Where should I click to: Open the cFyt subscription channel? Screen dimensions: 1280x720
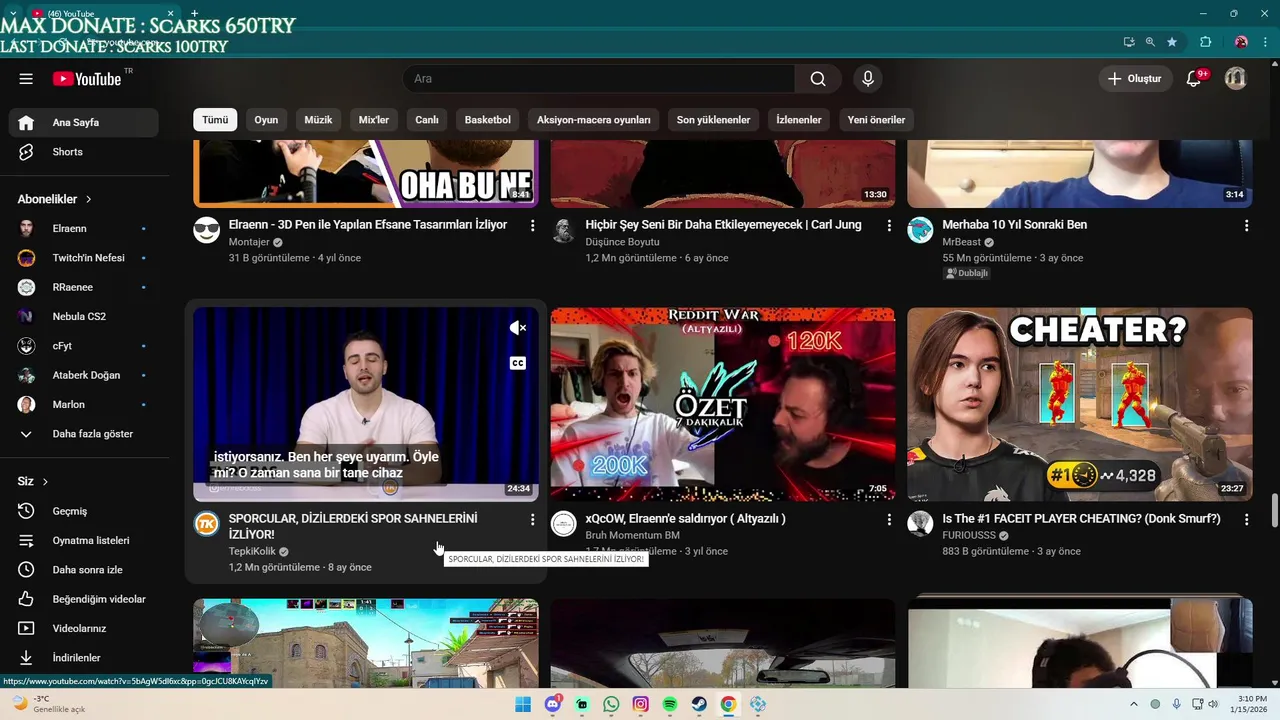84,346
